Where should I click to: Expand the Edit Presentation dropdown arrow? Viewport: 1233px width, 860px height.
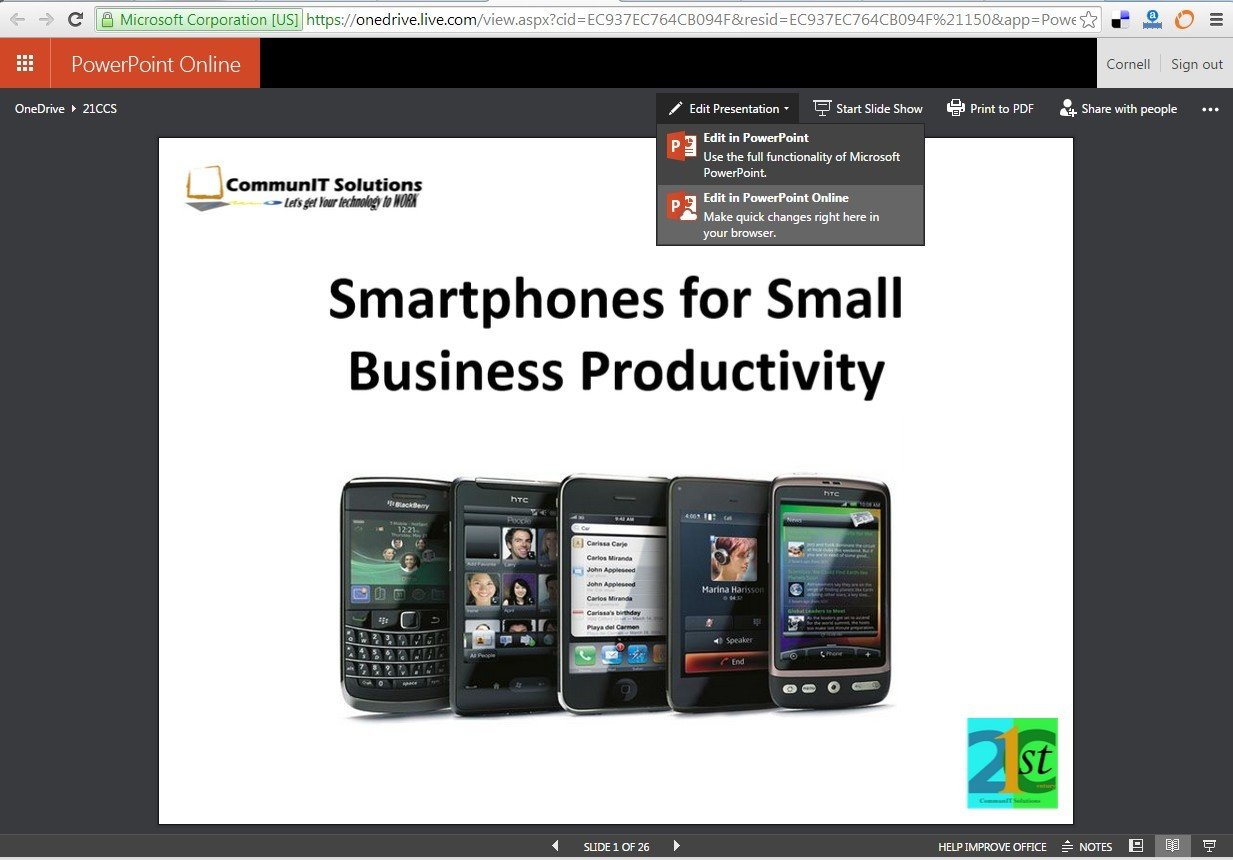786,109
